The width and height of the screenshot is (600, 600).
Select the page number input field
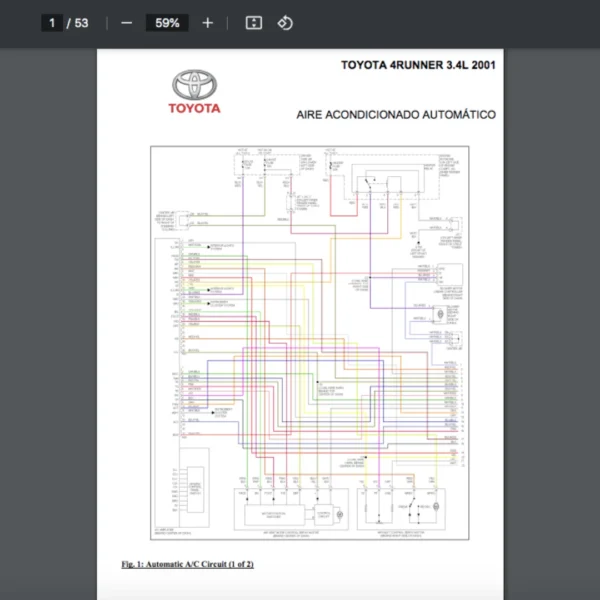click(52, 23)
